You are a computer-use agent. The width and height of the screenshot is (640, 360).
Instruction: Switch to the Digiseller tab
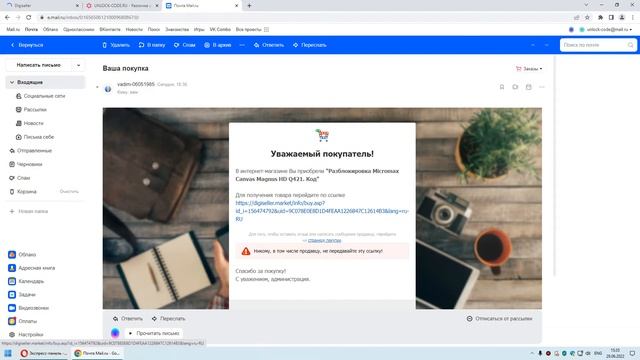point(41,6)
